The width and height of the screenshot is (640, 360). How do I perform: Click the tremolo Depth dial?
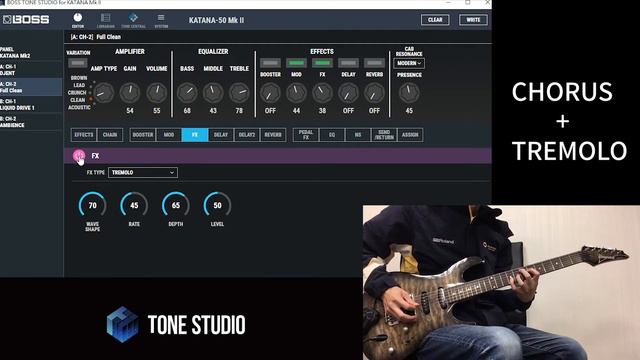(176, 205)
